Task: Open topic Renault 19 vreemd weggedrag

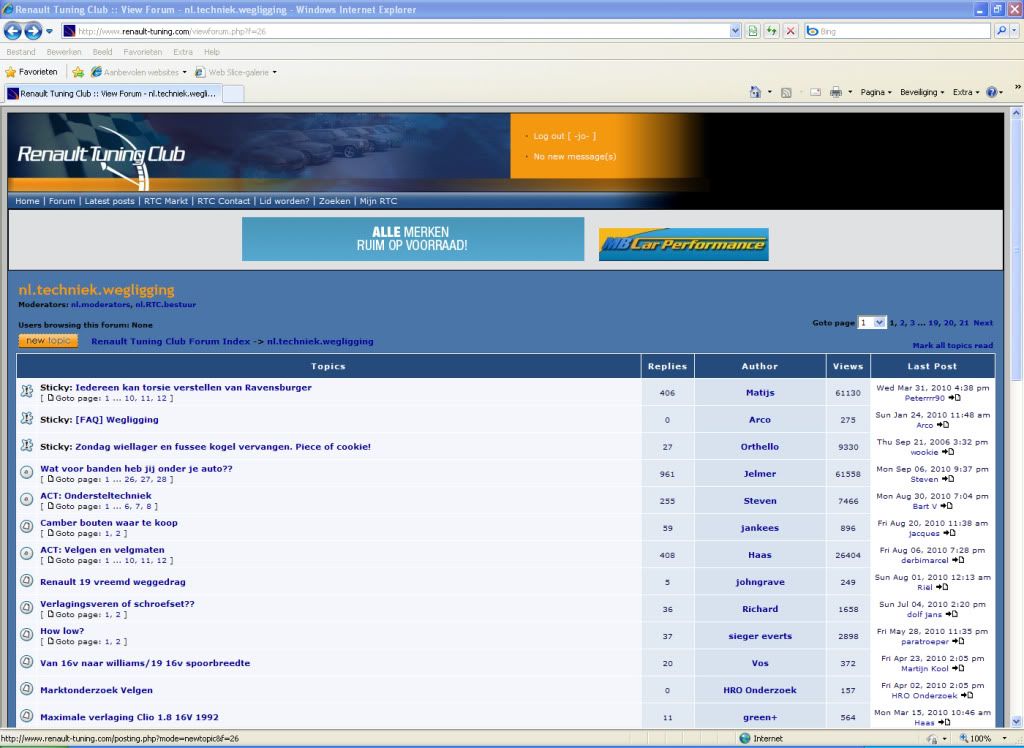Action: coord(113,582)
